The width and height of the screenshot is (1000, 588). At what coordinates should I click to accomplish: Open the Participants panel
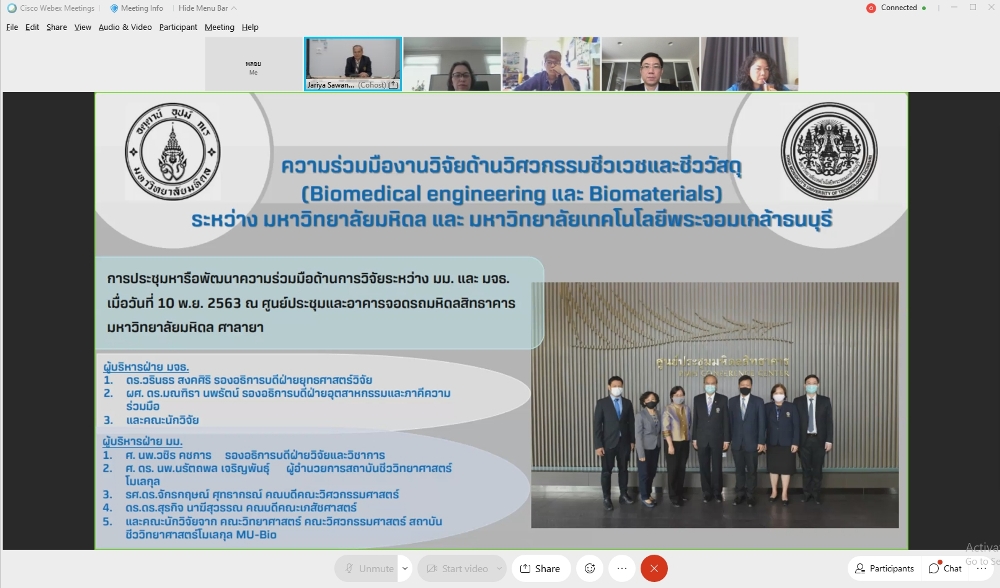[884, 568]
